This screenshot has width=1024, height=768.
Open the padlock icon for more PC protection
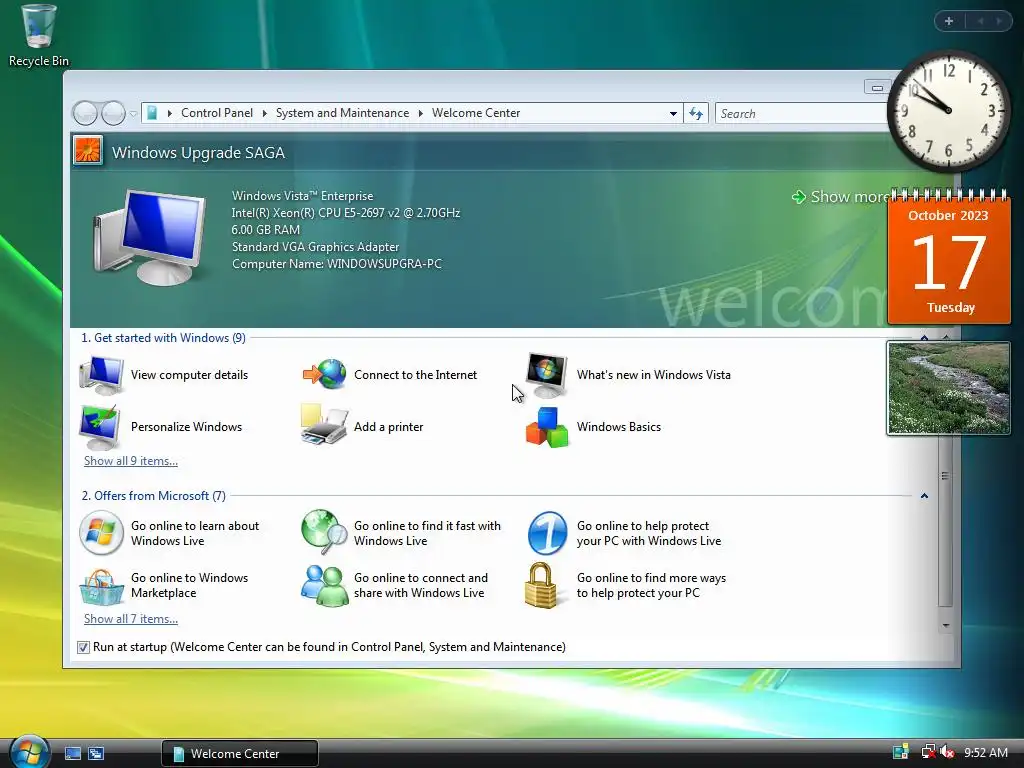pyautogui.click(x=541, y=585)
